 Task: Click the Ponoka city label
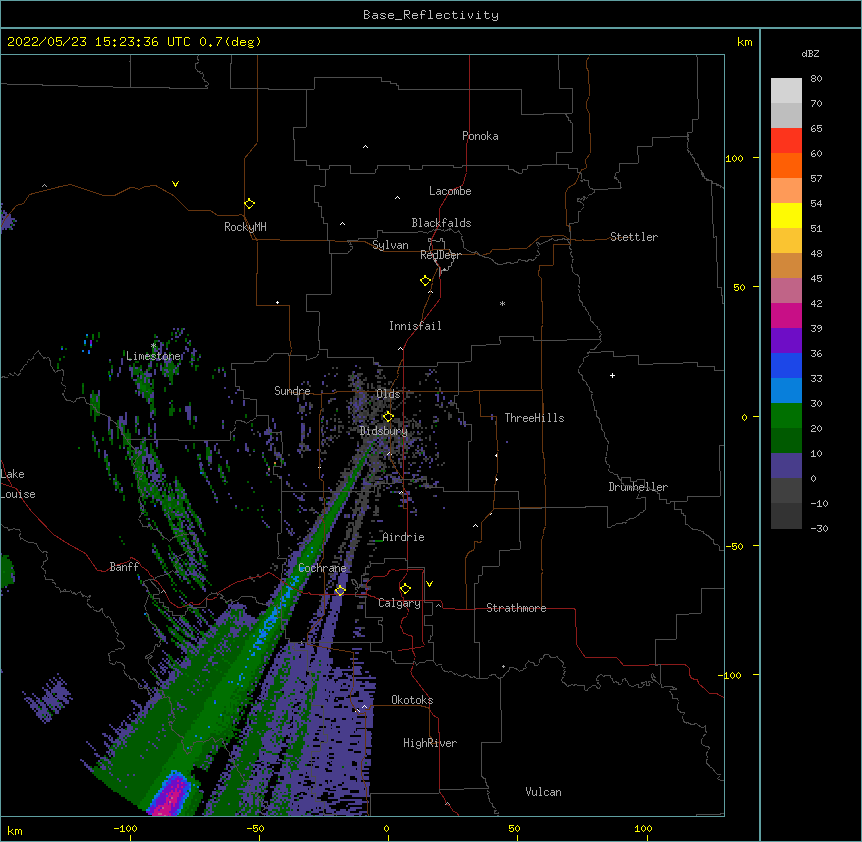pyautogui.click(x=480, y=136)
